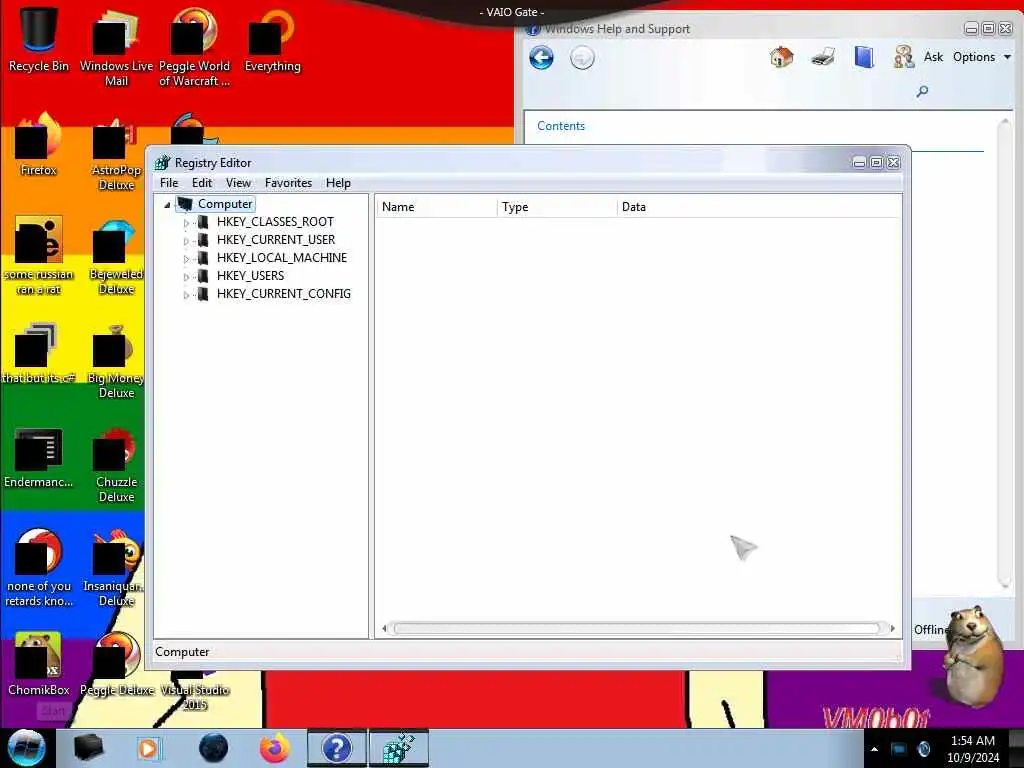
Task: Open 'that but its c#' desktop icon
Action: 38,353
